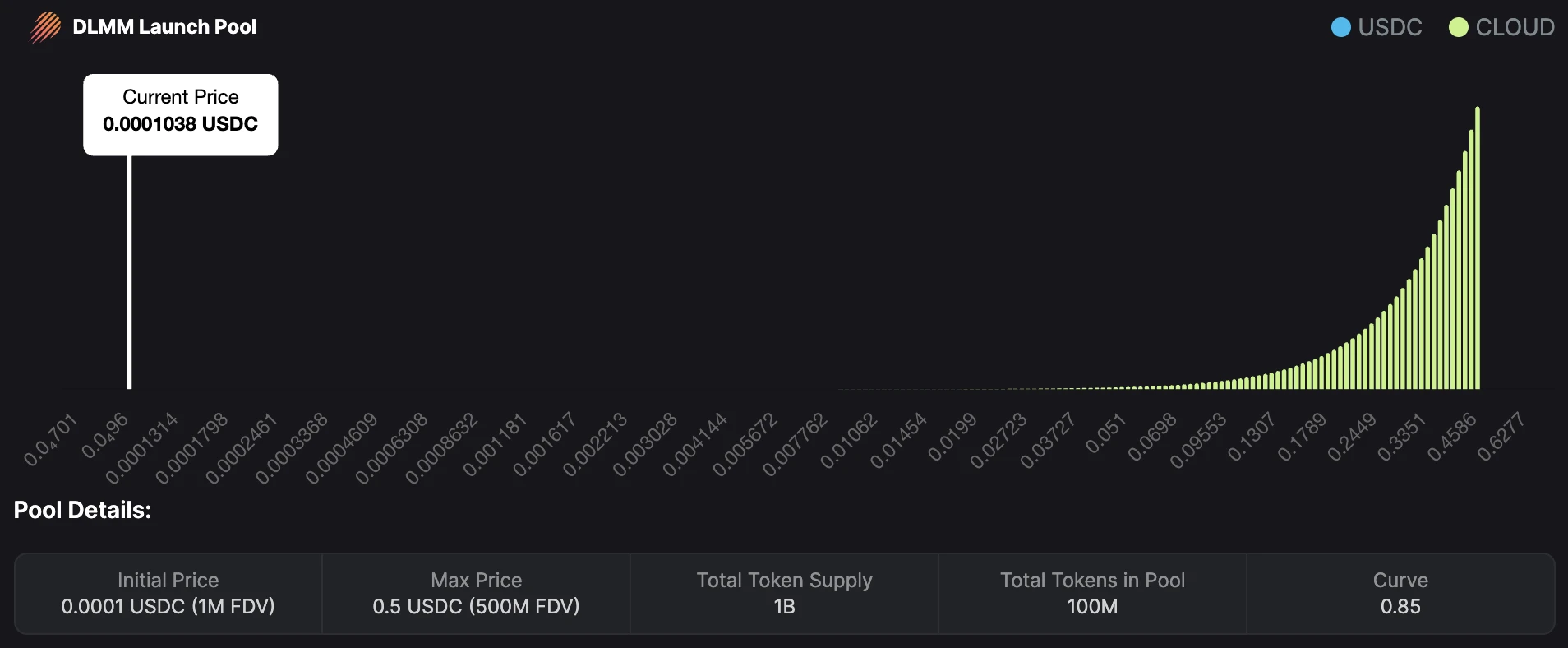1568x648 pixels.
Task: Click the Meteora DLMM logo icon
Action: 45,27
